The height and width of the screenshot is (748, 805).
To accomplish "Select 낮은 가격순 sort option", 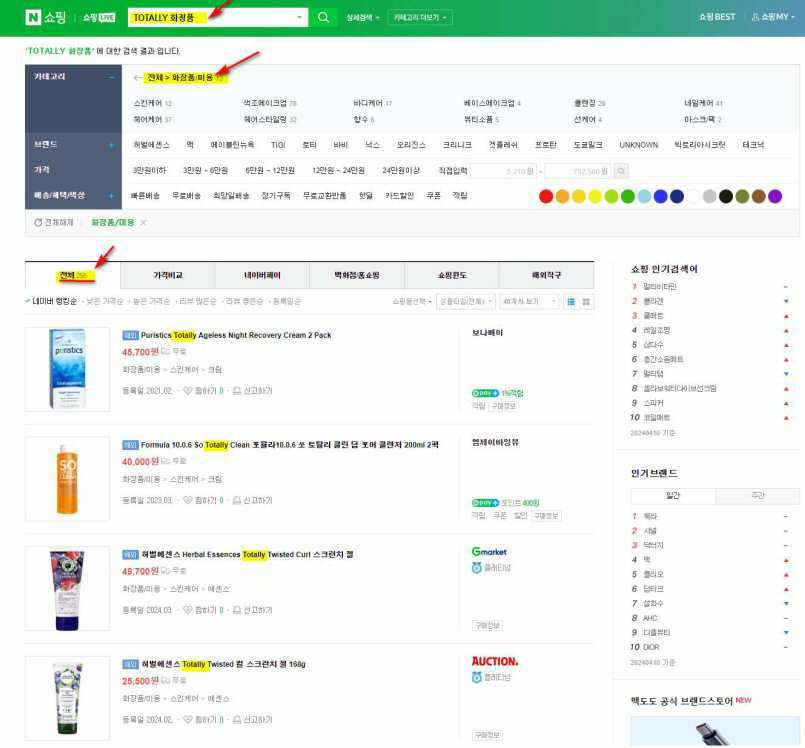I will coord(105,301).
